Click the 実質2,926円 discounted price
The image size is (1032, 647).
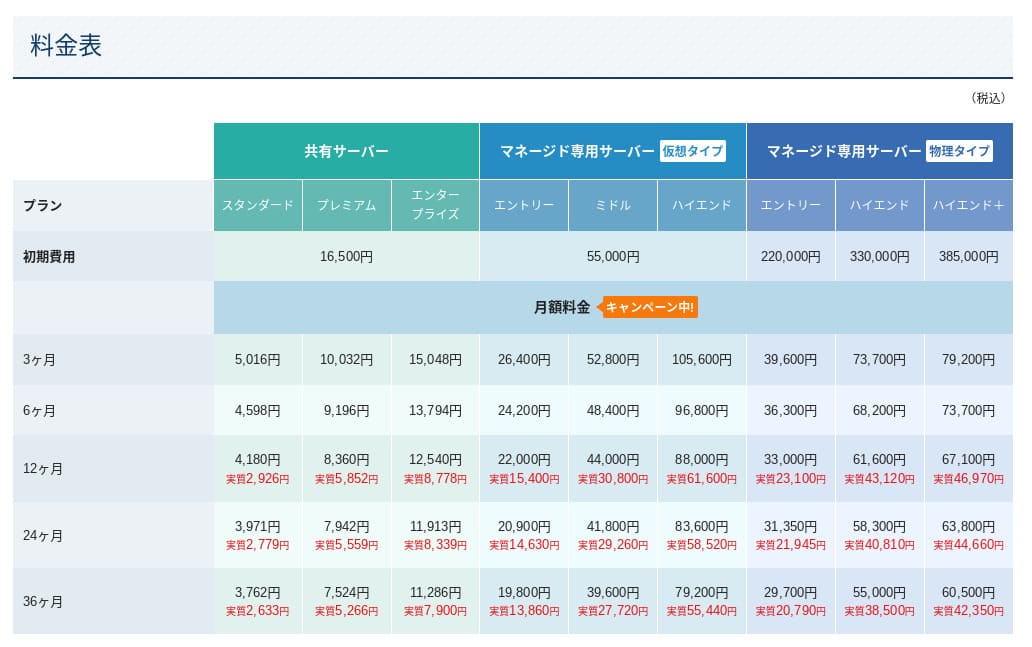[258, 480]
